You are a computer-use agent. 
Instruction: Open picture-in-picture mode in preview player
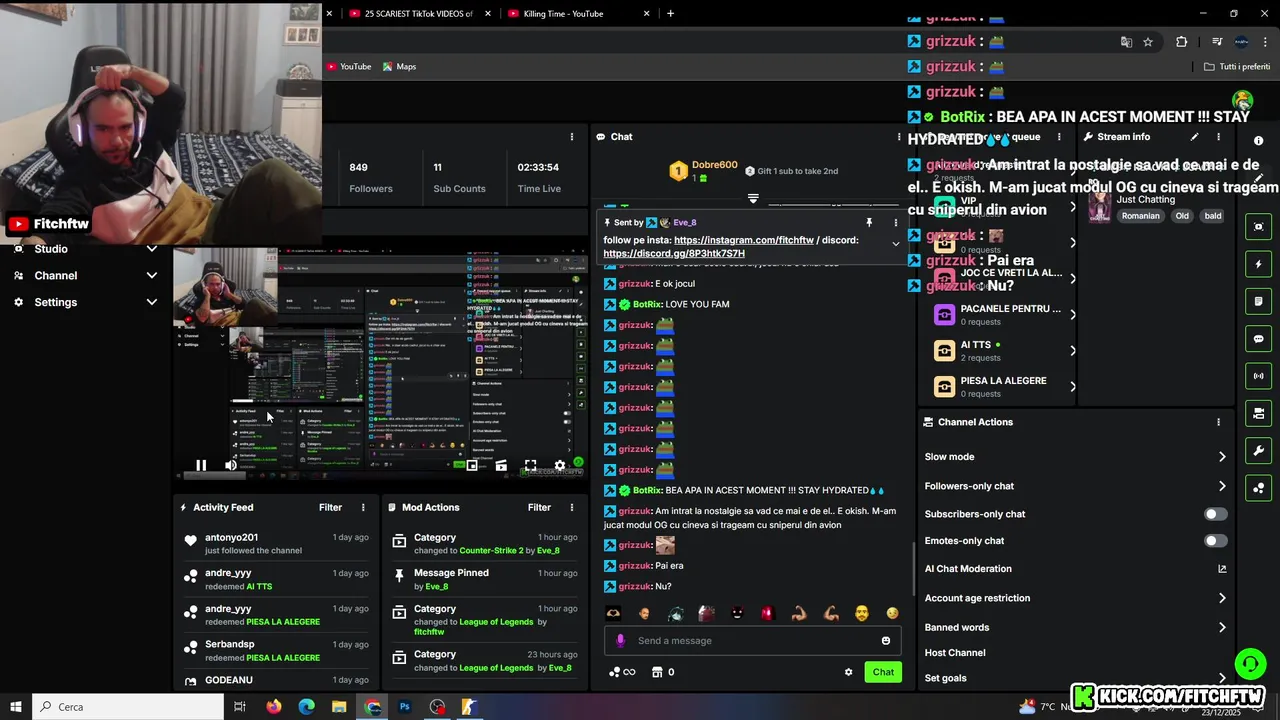(472, 465)
